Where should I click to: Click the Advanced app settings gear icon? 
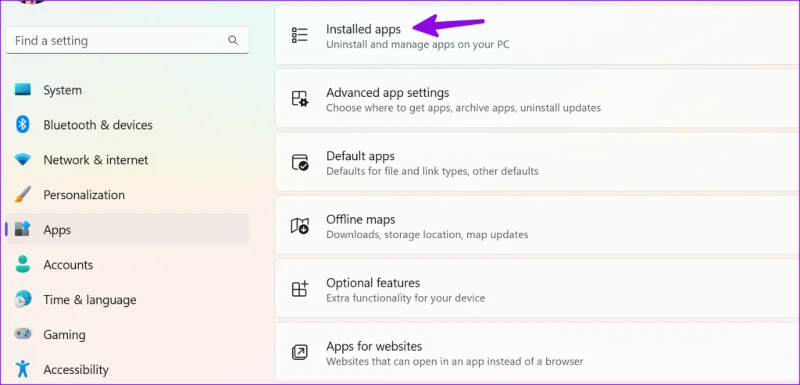[x=299, y=98]
